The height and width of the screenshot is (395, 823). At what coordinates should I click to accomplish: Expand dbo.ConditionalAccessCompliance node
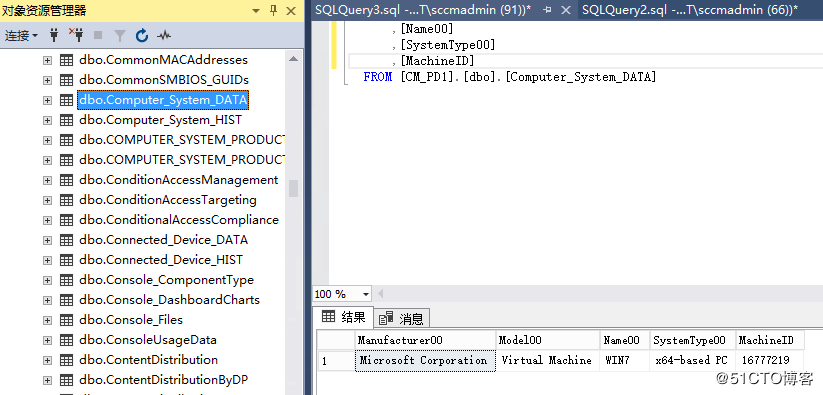pos(47,220)
